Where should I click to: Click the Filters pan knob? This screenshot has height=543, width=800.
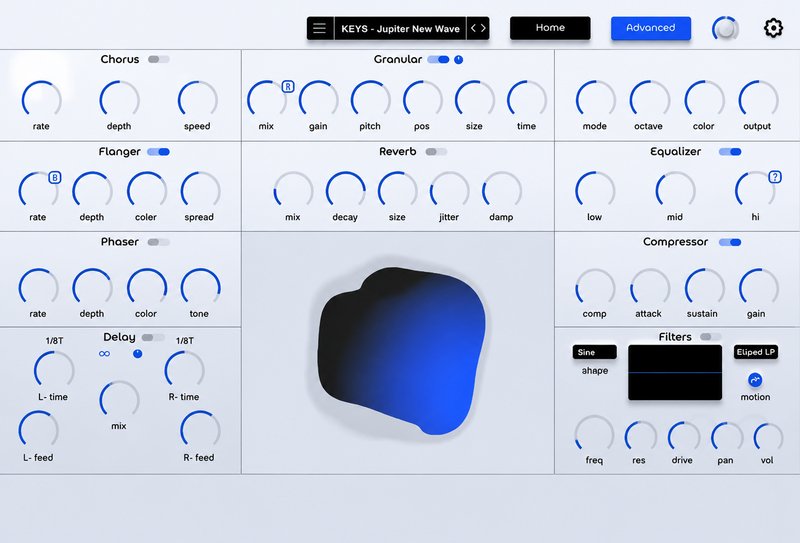[727, 437]
